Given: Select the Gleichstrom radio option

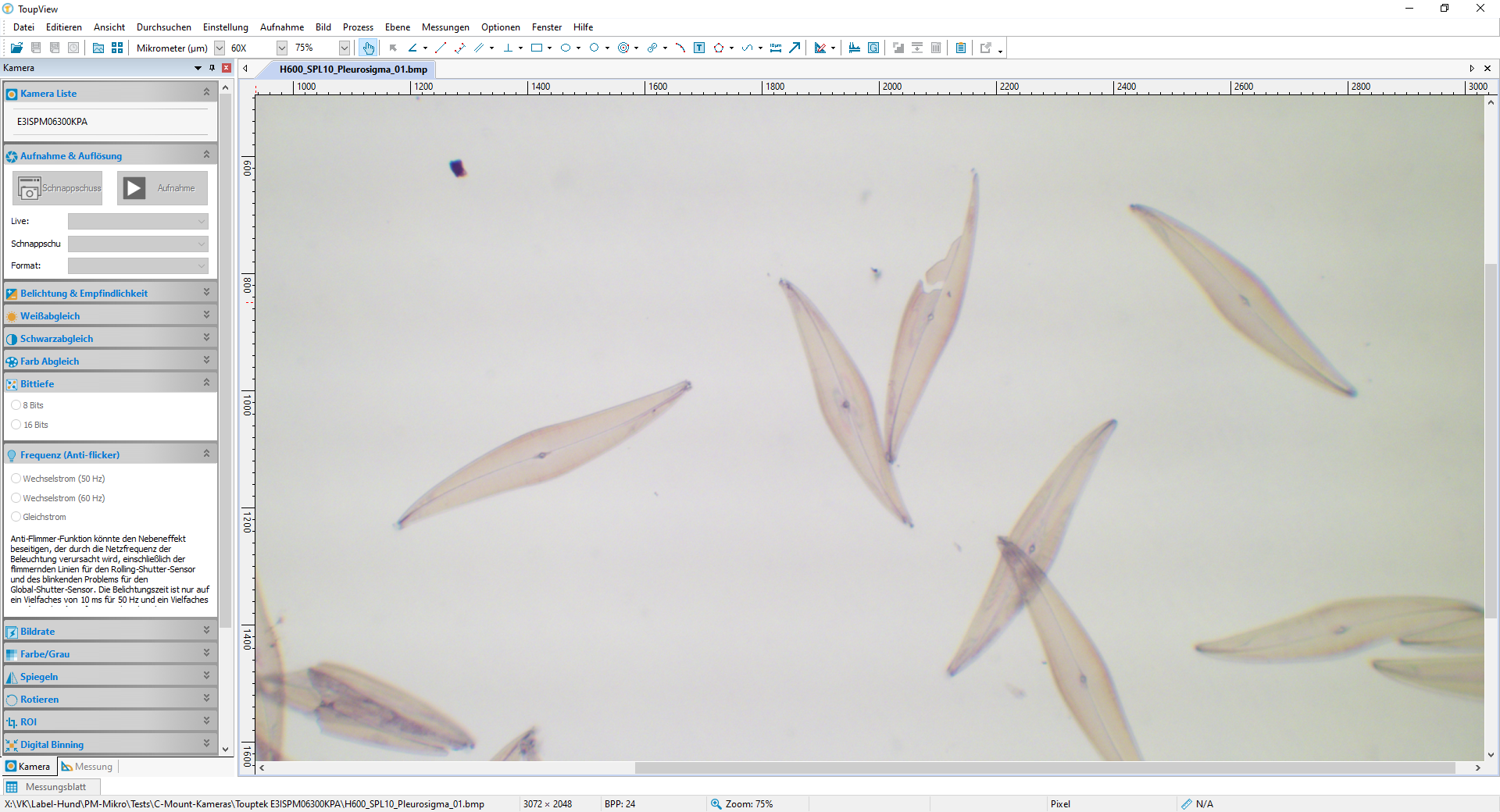Looking at the screenshot, I should pyautogui.click(x=16, y=517).
